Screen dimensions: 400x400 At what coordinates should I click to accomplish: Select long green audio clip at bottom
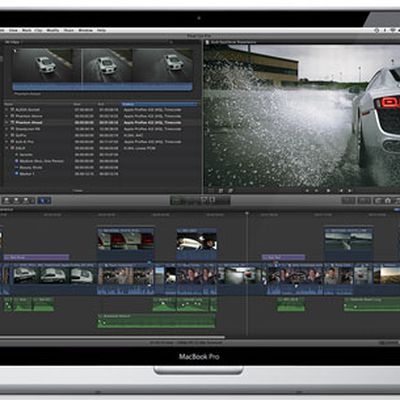click(156, 320)
